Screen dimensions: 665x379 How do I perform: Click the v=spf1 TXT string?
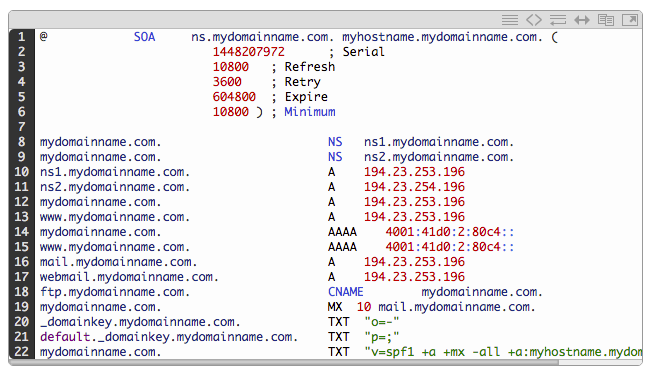pos(503,352)
